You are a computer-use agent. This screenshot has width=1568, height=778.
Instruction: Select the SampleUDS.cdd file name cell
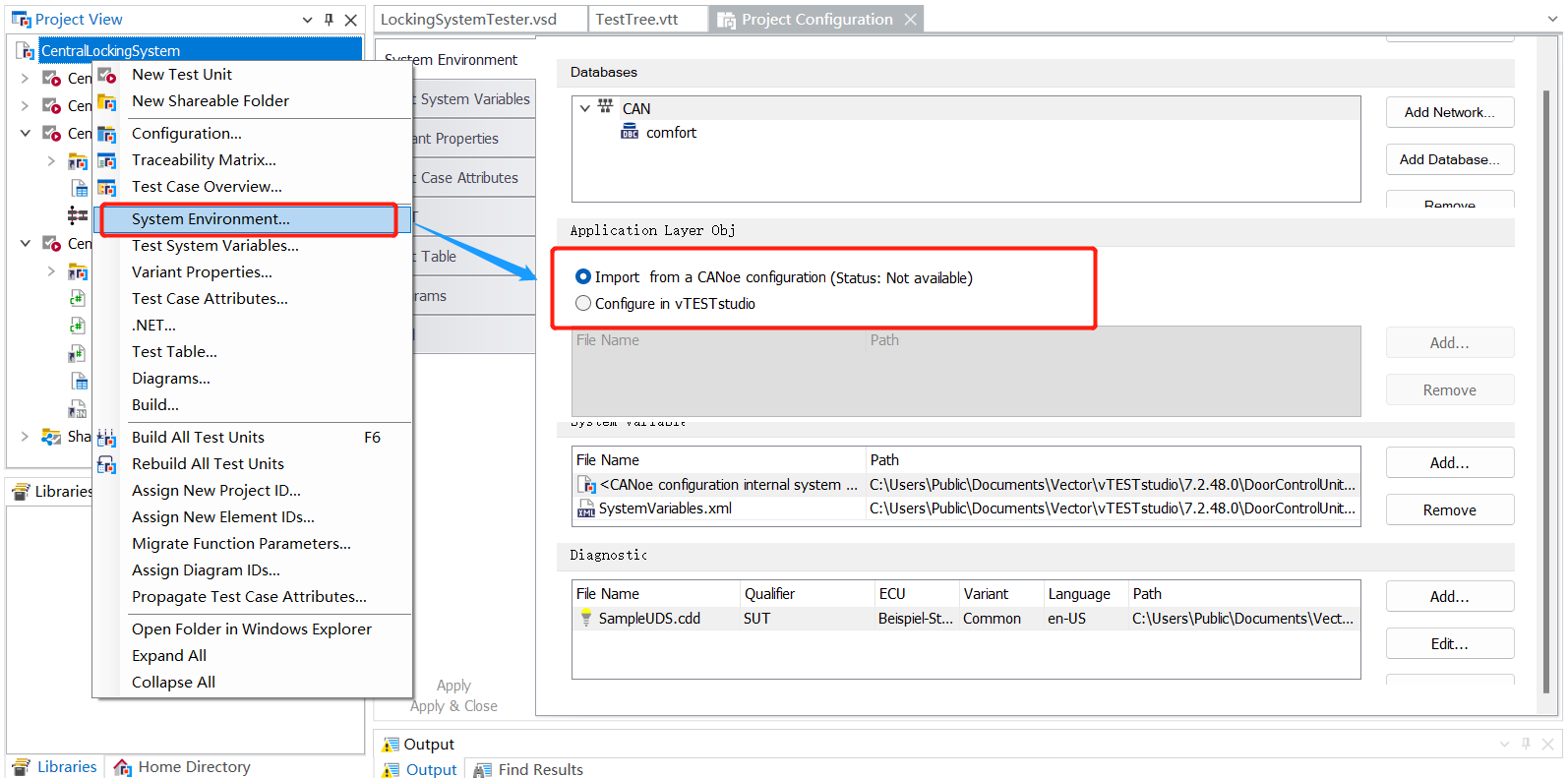(x=649, y=618)
